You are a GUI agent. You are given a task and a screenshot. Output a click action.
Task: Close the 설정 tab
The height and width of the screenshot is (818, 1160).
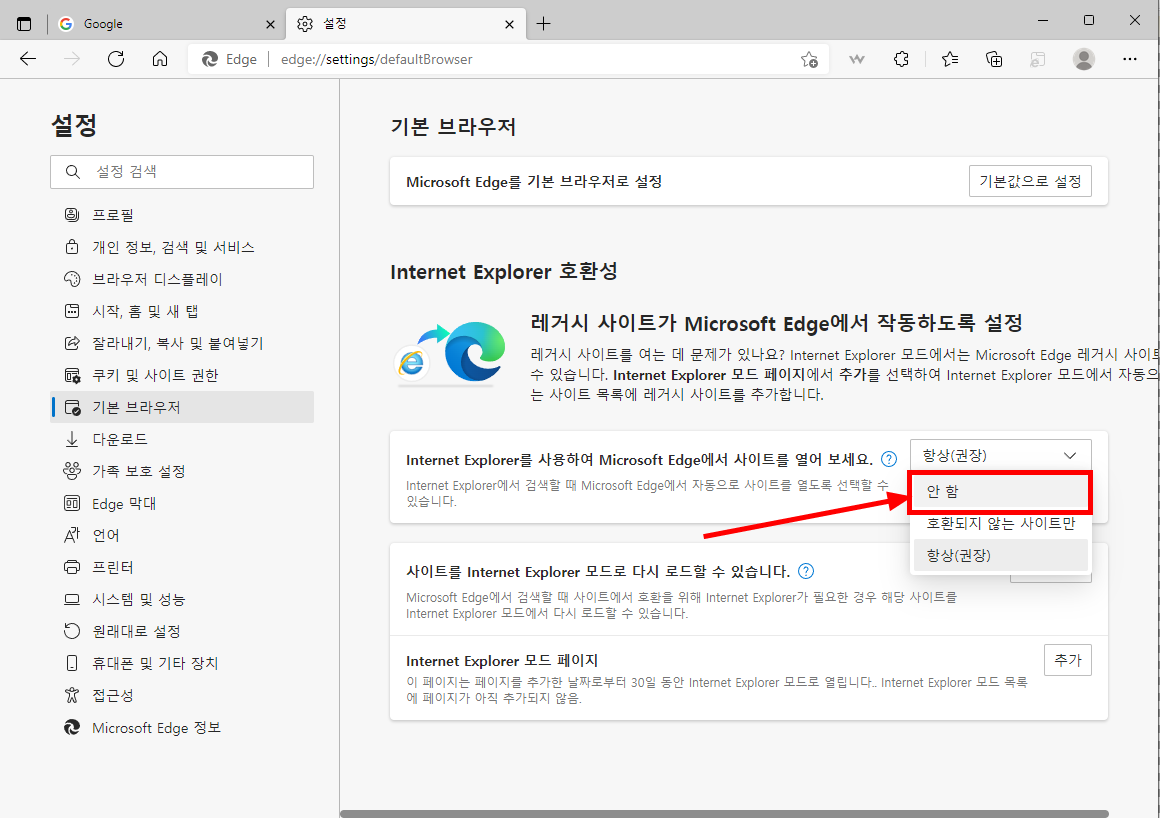509,24
